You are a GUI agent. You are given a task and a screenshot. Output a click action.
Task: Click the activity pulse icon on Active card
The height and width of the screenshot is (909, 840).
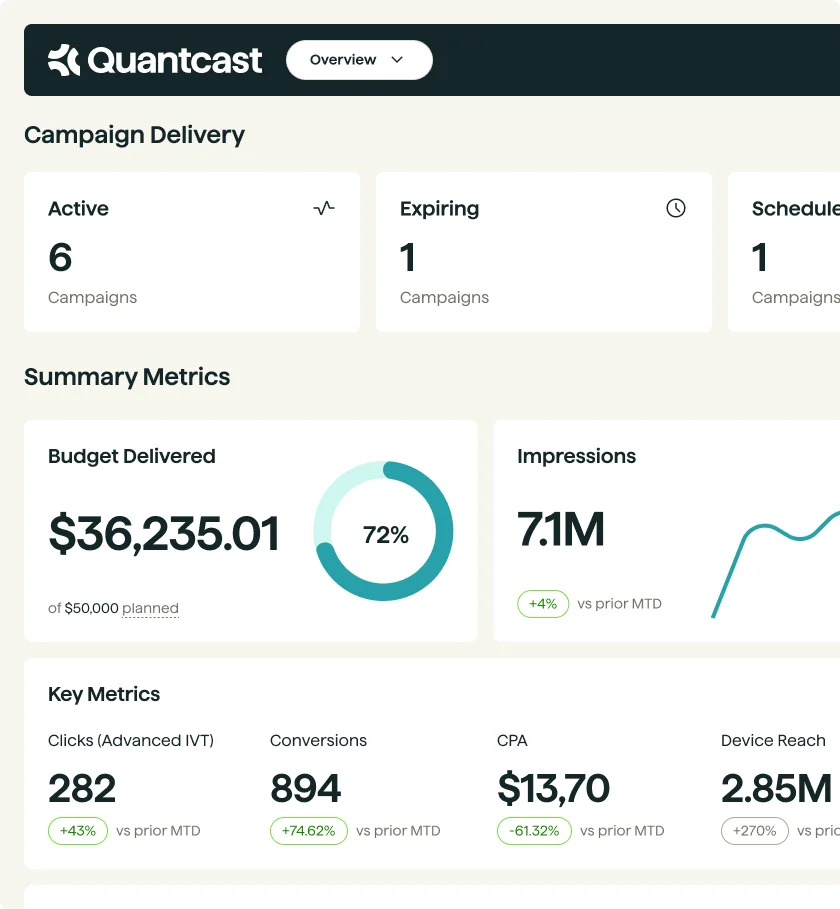[x=324, y=208]
